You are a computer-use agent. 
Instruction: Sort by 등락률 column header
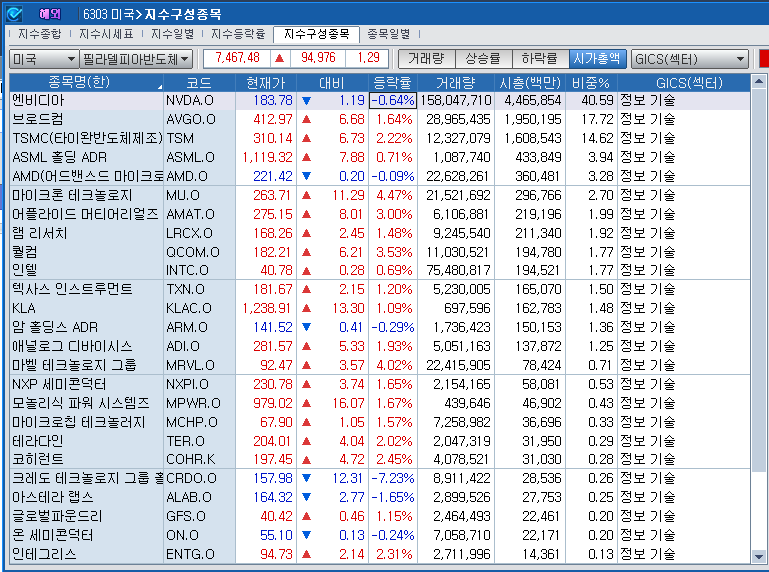pyautogui.click(x=392, y=82)
